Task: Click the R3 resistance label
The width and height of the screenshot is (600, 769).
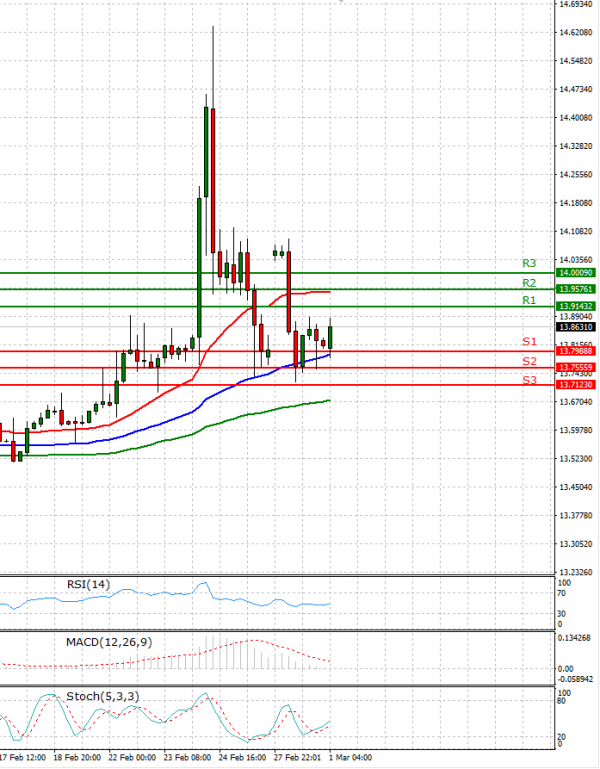Action: 529,263
